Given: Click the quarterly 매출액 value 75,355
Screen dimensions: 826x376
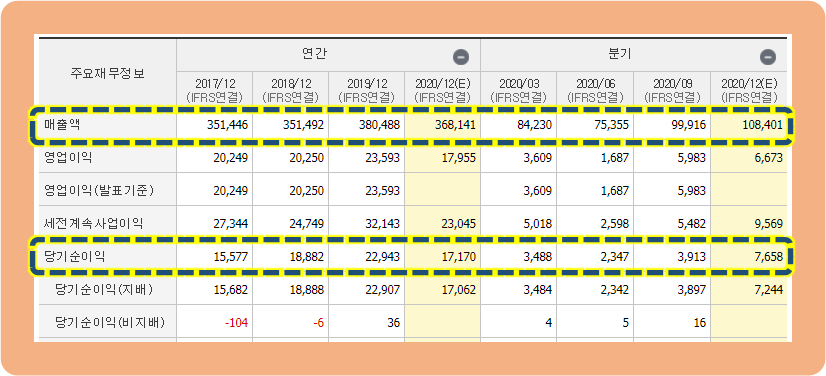Looking at the screenshot, I should pyautogui.click(x=611, y=126).
